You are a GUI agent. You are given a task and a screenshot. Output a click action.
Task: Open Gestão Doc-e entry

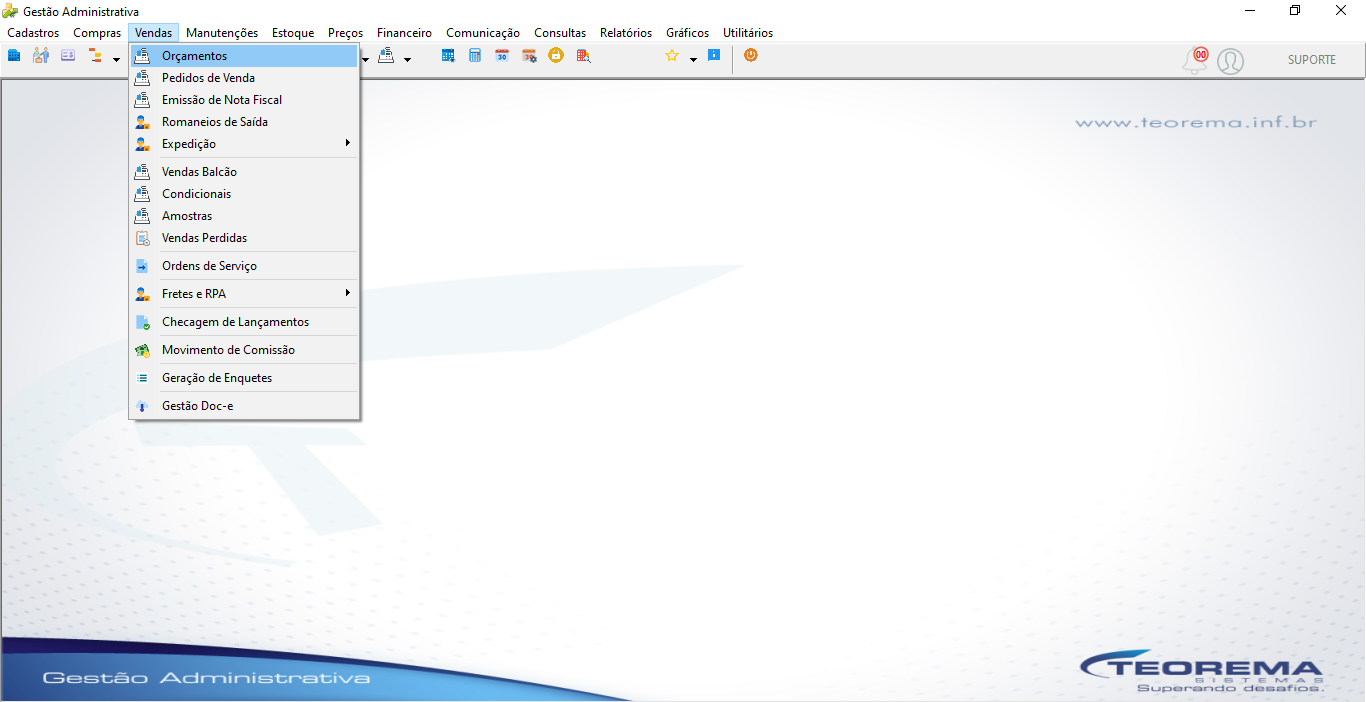(244, 406)
